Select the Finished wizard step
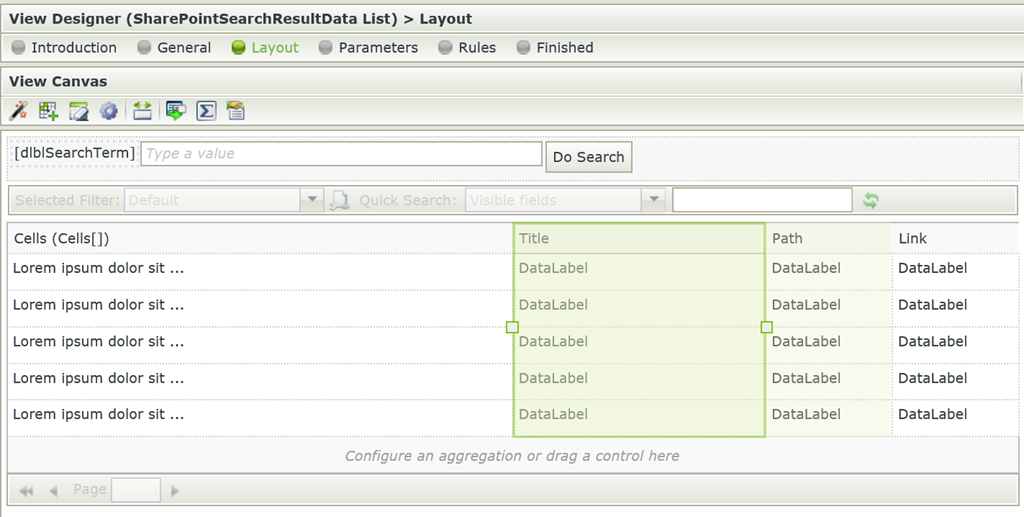 [555, 48]
